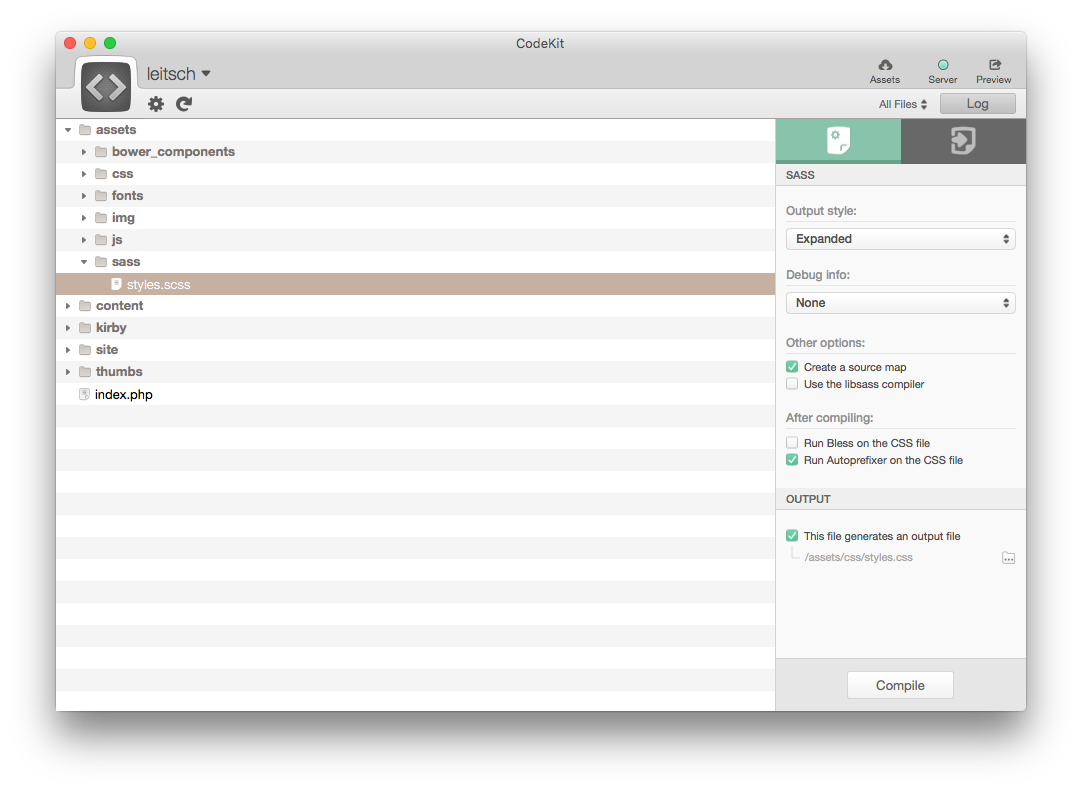Open the Log button
This screenshot has width=1082, height=791.
(x=977, y=104)
